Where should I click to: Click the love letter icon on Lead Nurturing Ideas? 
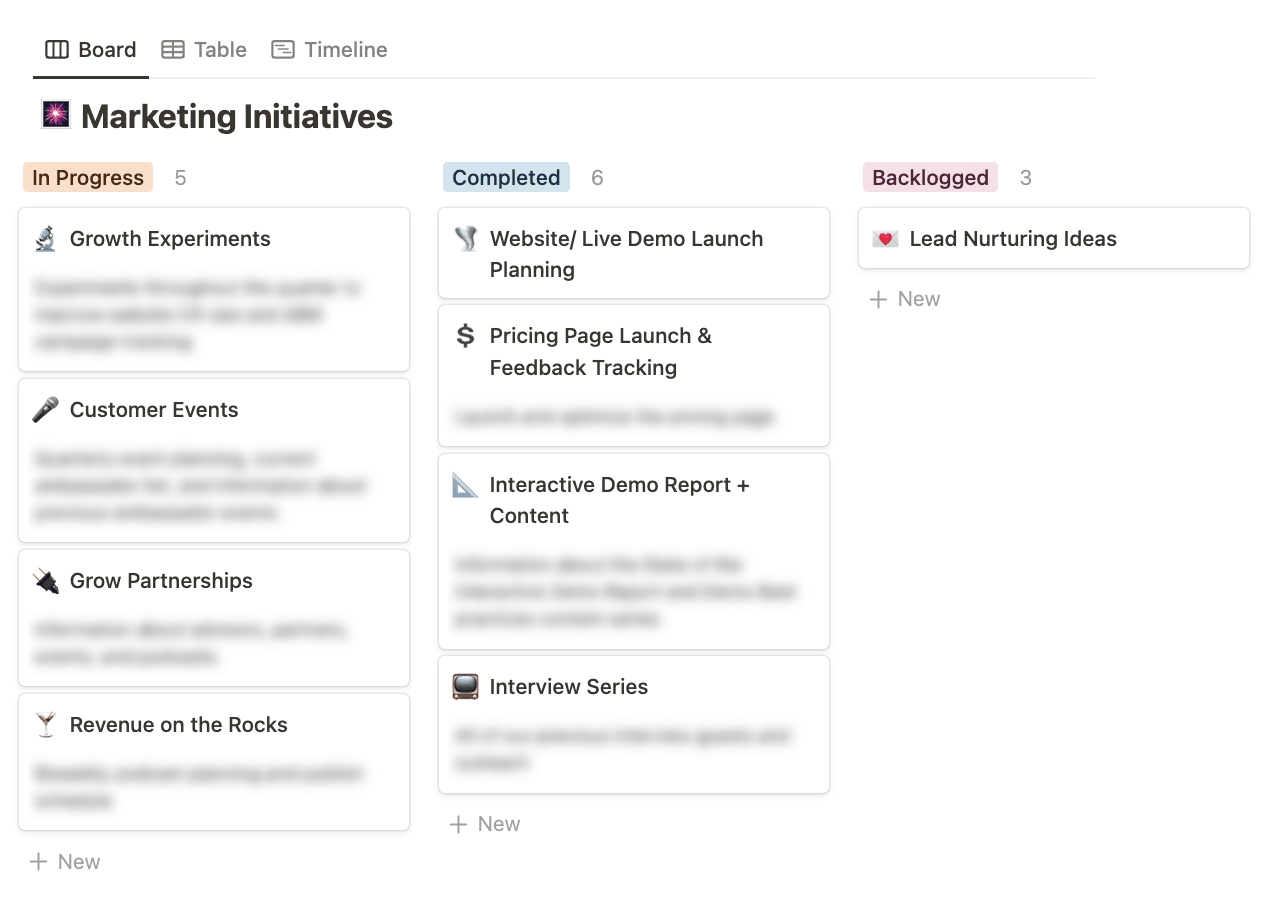885,239
